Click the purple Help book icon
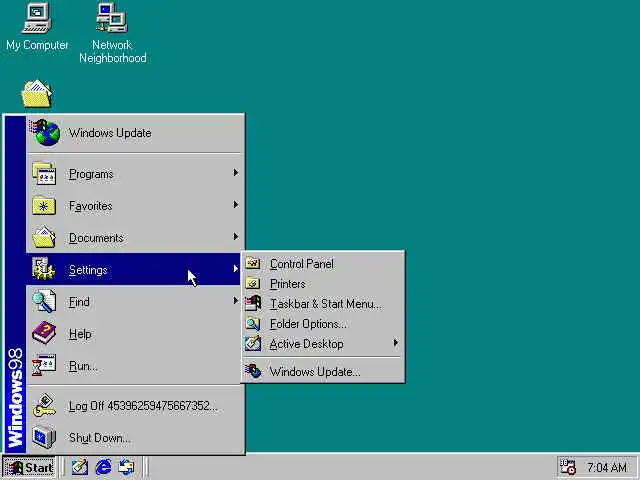640x480 pixels. pyautogui.click(x=44, y=333)
